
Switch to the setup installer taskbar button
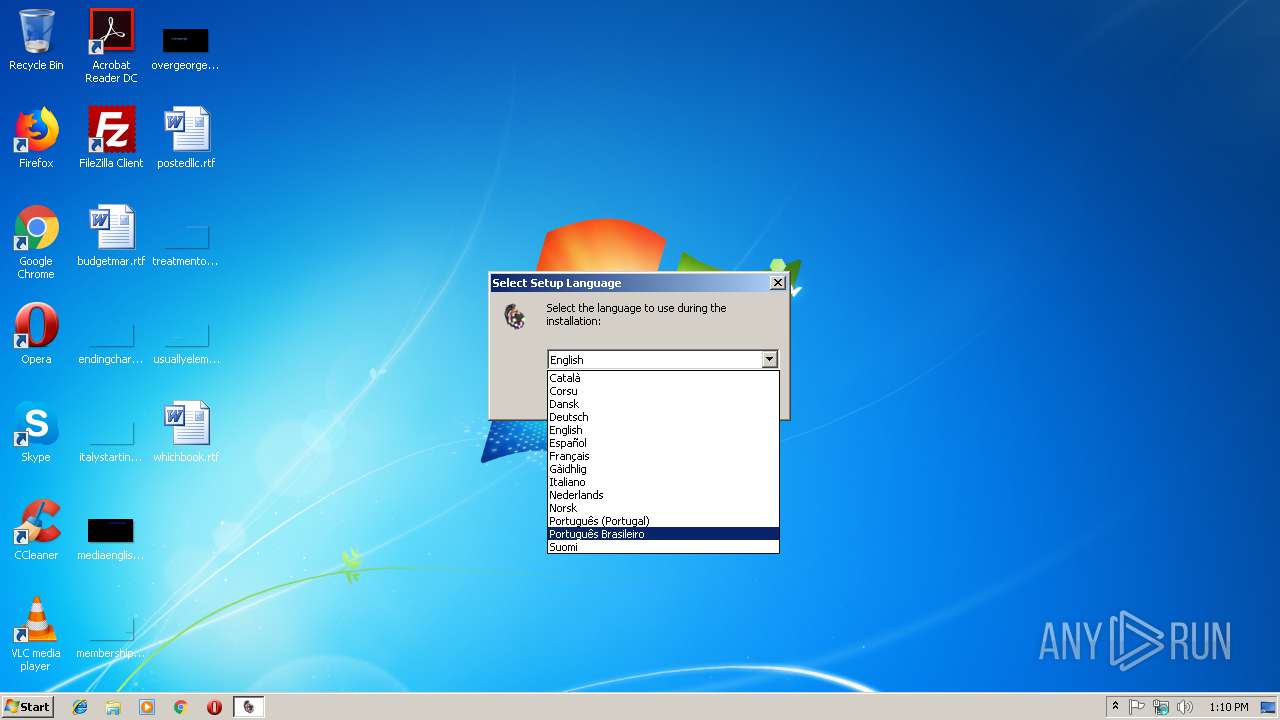coord(249,707)
